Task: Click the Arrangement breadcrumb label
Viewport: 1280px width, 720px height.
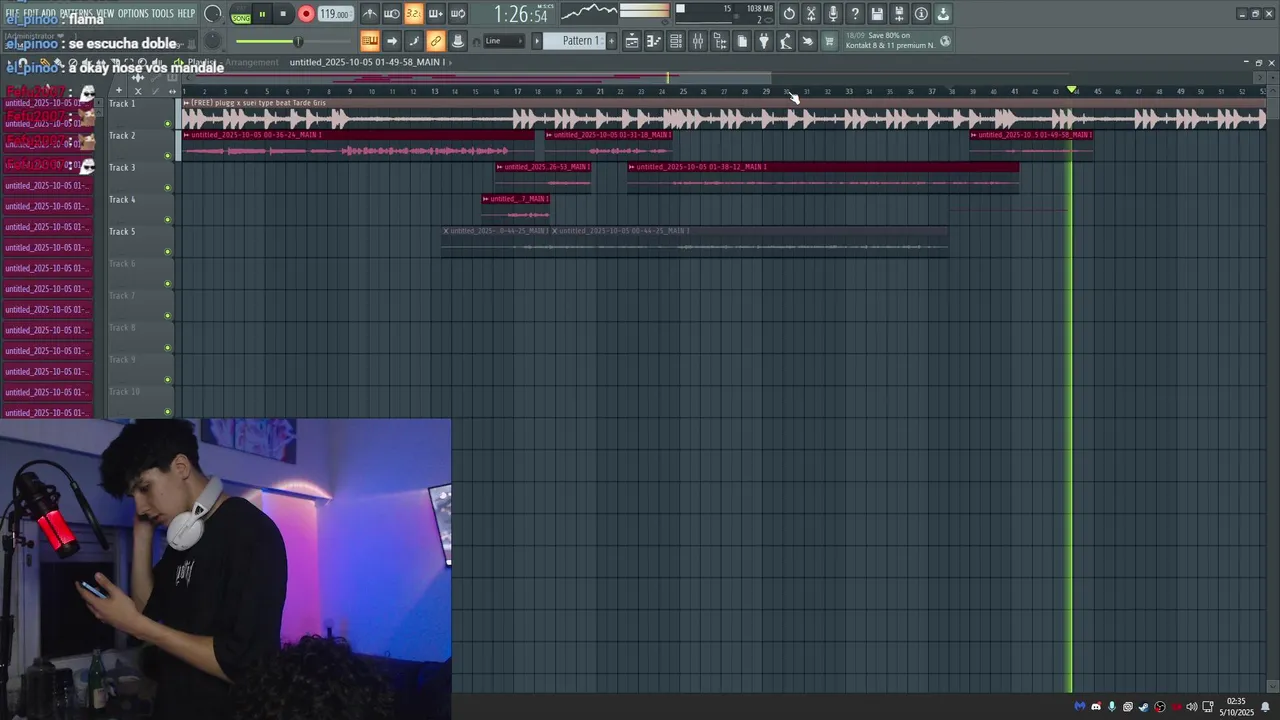Action: (x=251, y=62)
